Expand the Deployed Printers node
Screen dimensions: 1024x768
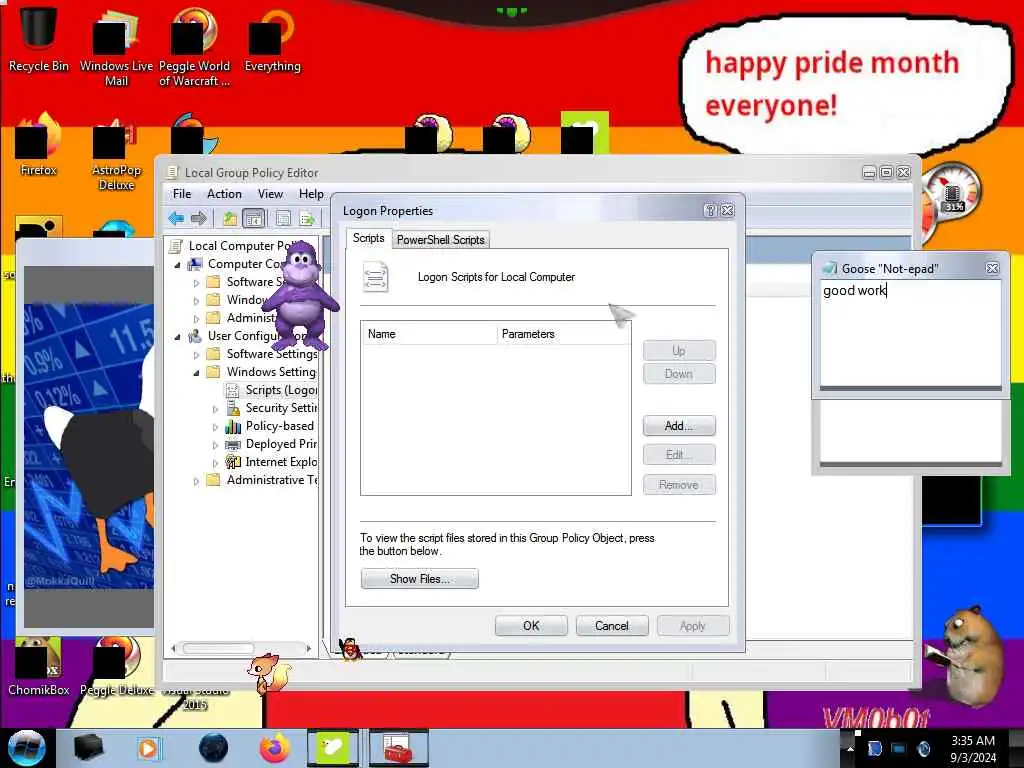click(x=215, y=445)
